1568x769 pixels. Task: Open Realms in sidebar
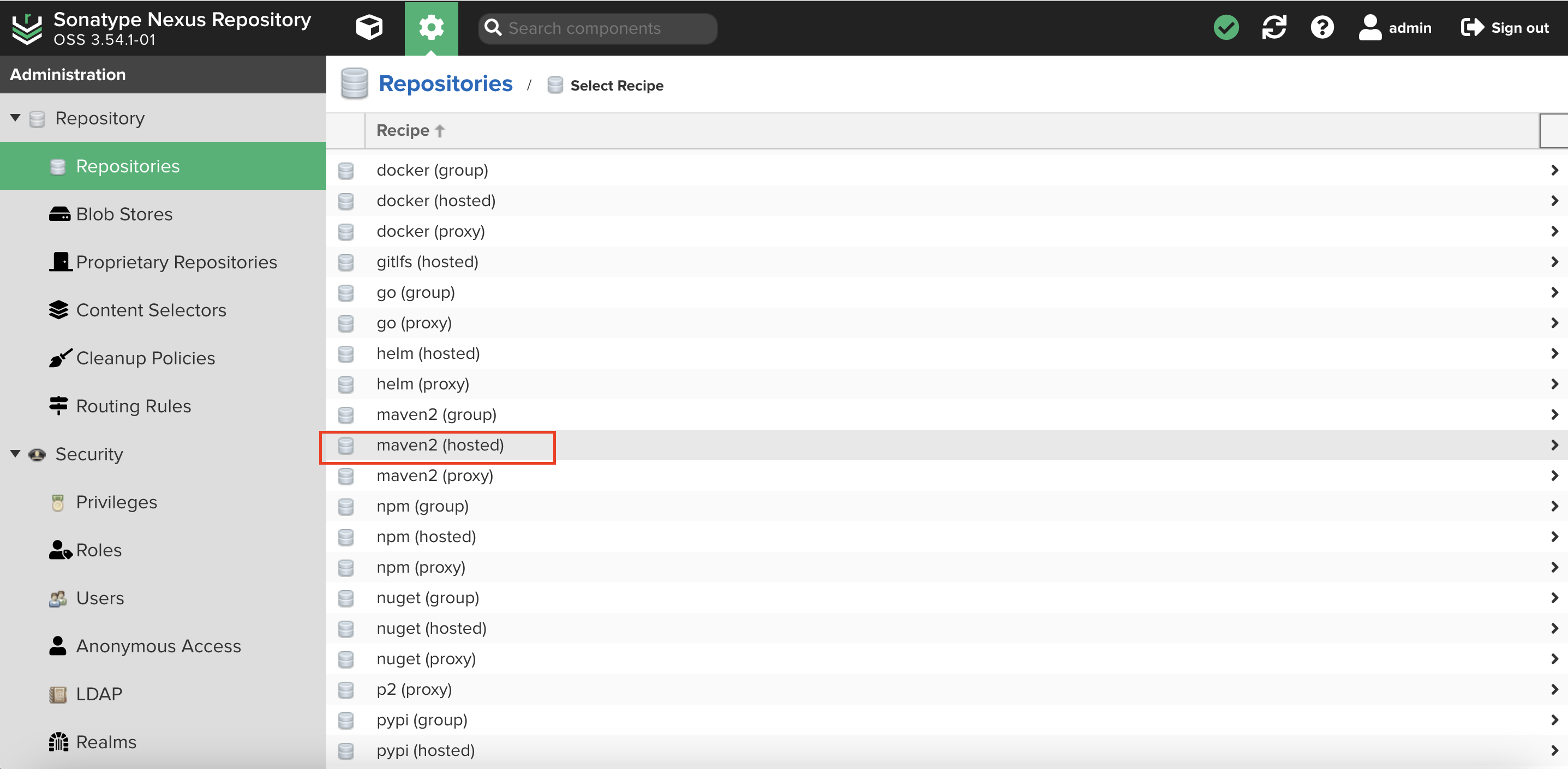pos(163,742)
